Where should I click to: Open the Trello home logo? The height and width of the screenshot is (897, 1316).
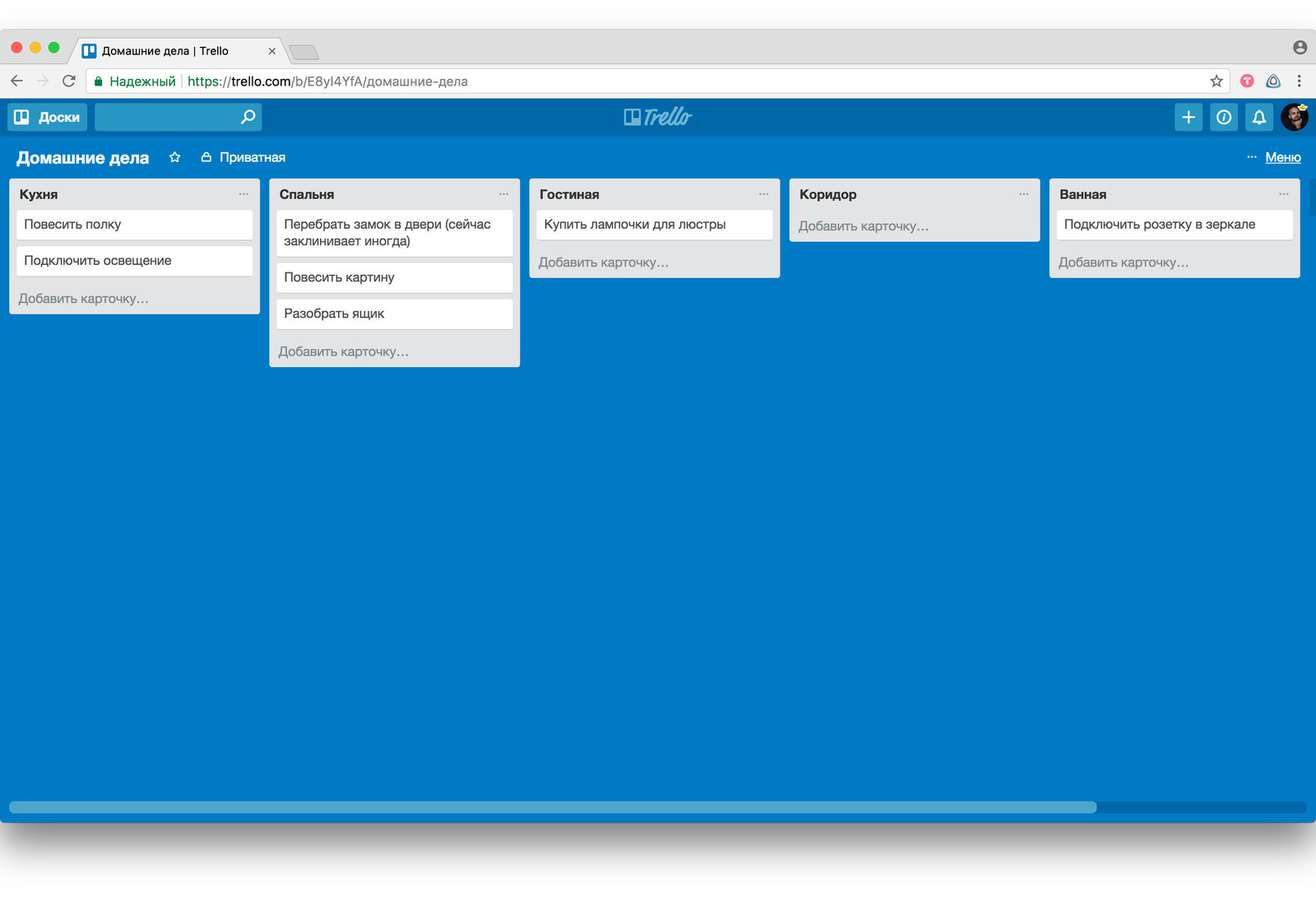[657, 117]
